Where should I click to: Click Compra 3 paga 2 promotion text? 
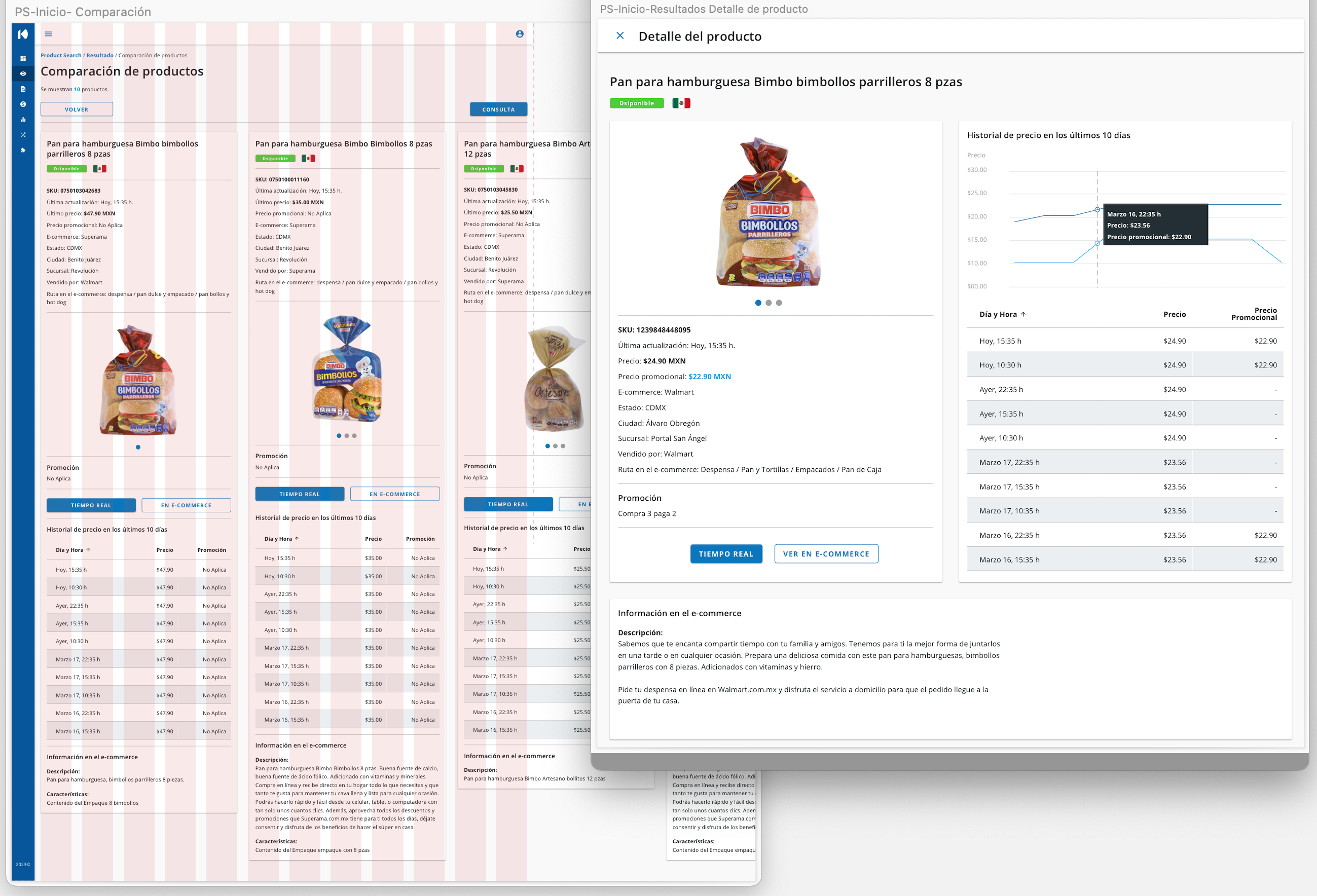(x=647, y=514)
